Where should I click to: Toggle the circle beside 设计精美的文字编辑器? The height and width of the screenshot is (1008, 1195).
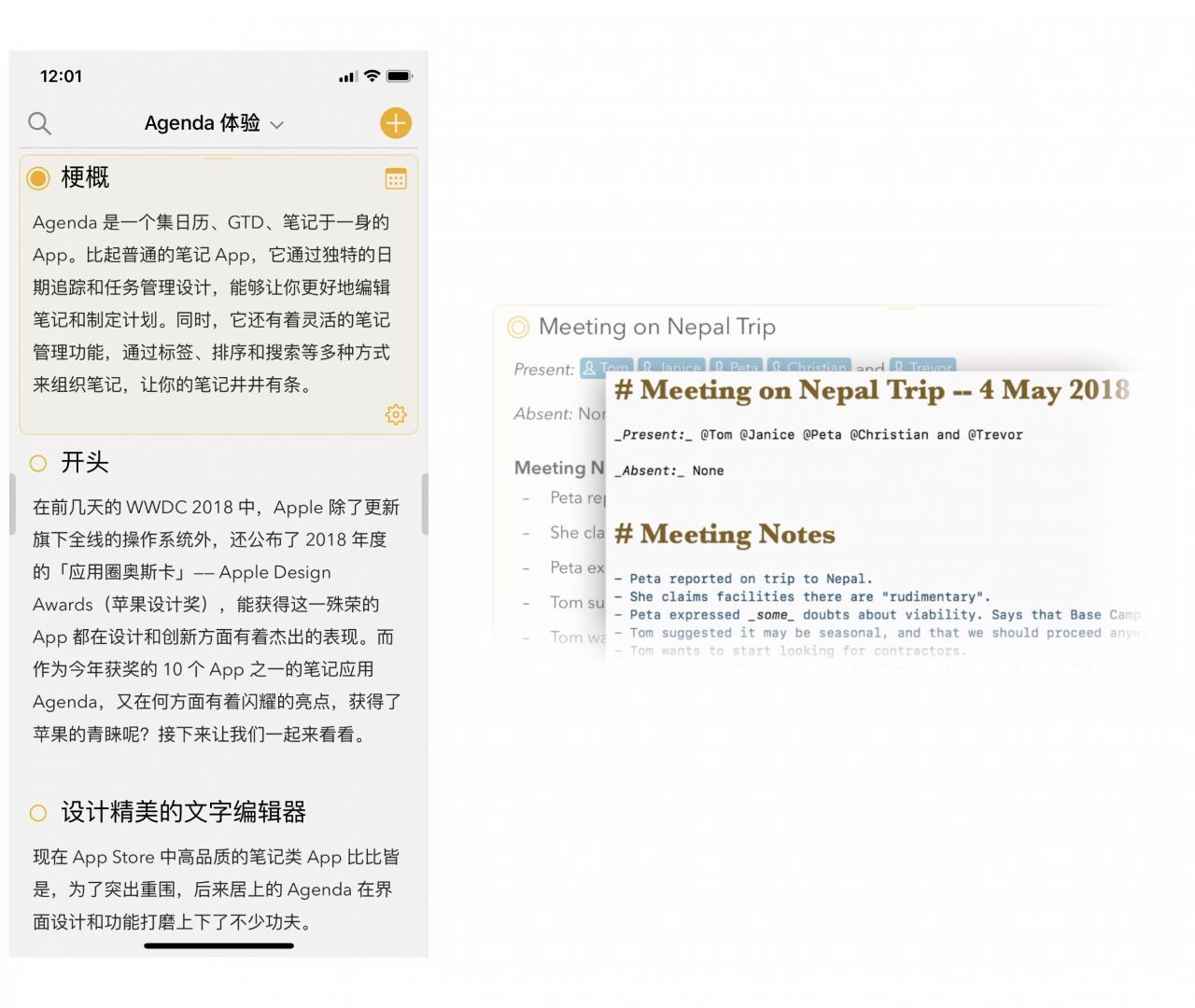pos(38,813)
